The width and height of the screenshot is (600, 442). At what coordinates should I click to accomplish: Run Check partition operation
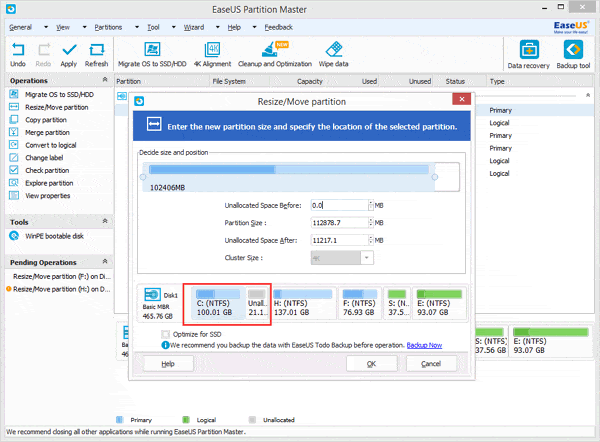point(47,170)
